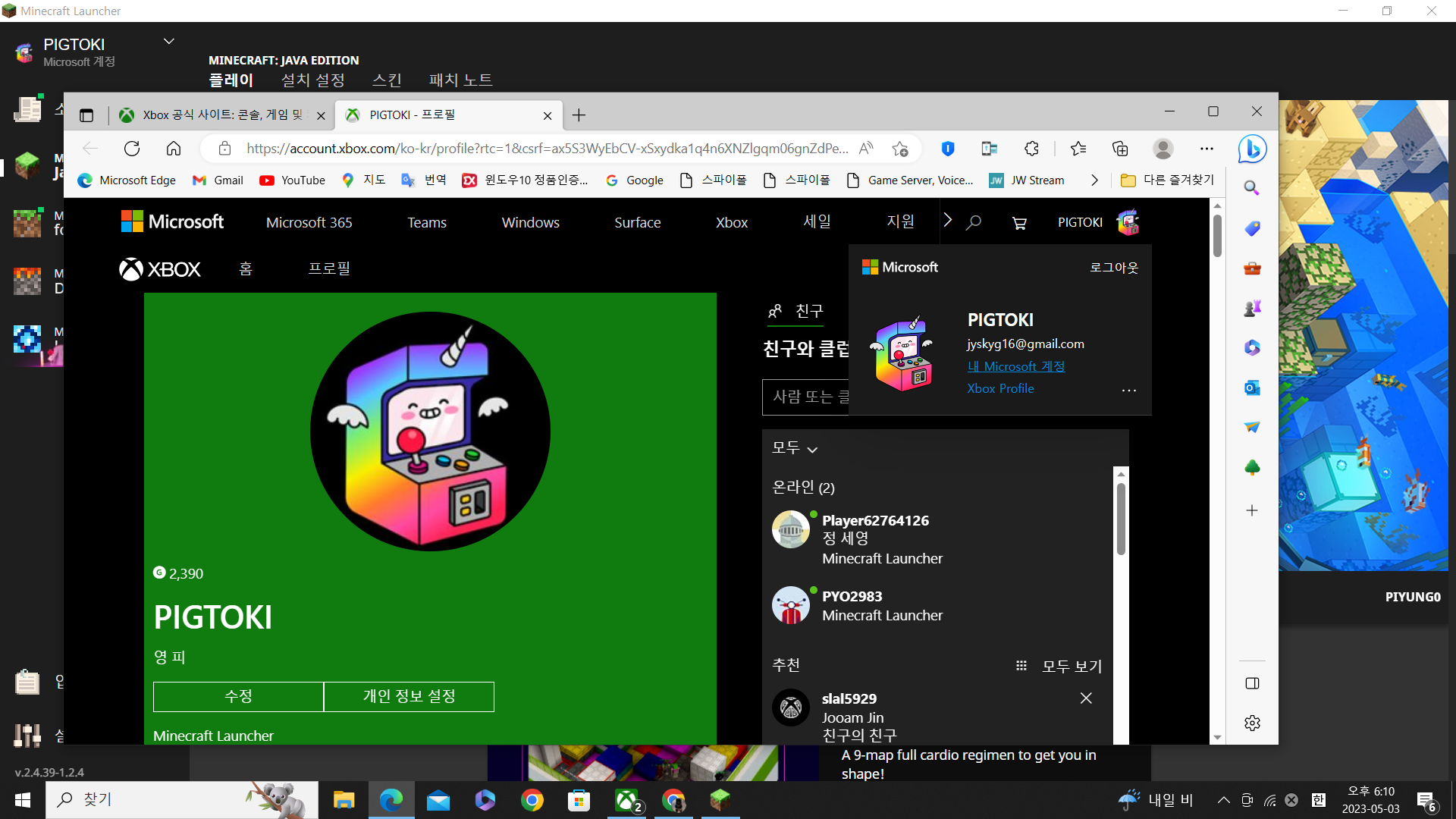Switch to the Xbox 공식 사이트 tab

pyautogui.click(x=221, y=115)
